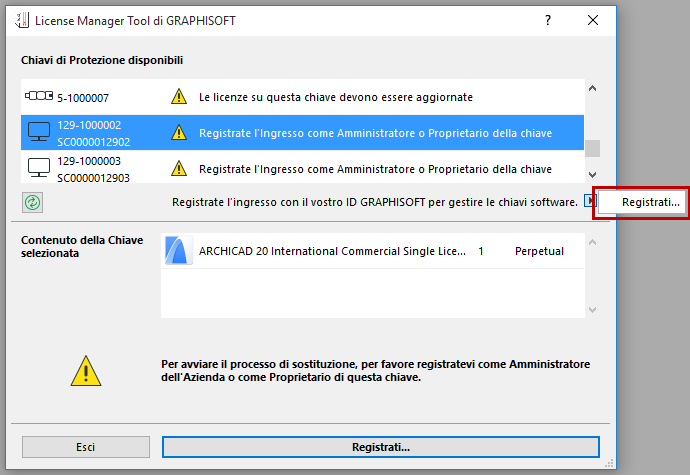
Task: Click the monitor icon for key 129-1000003
Action: click(39, 168)
